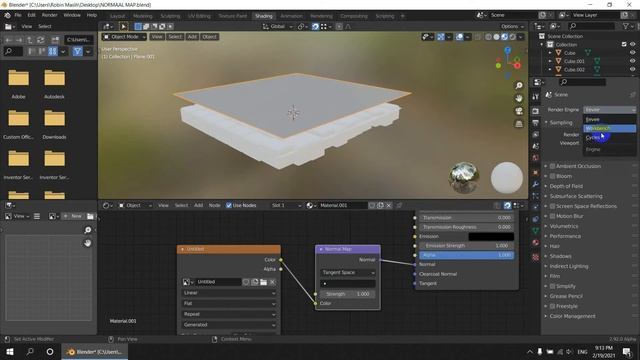Adjust Normal Map Strength slider
Image resolution: width=640 pixels, height=360 pixels.
tap(348, 294)
